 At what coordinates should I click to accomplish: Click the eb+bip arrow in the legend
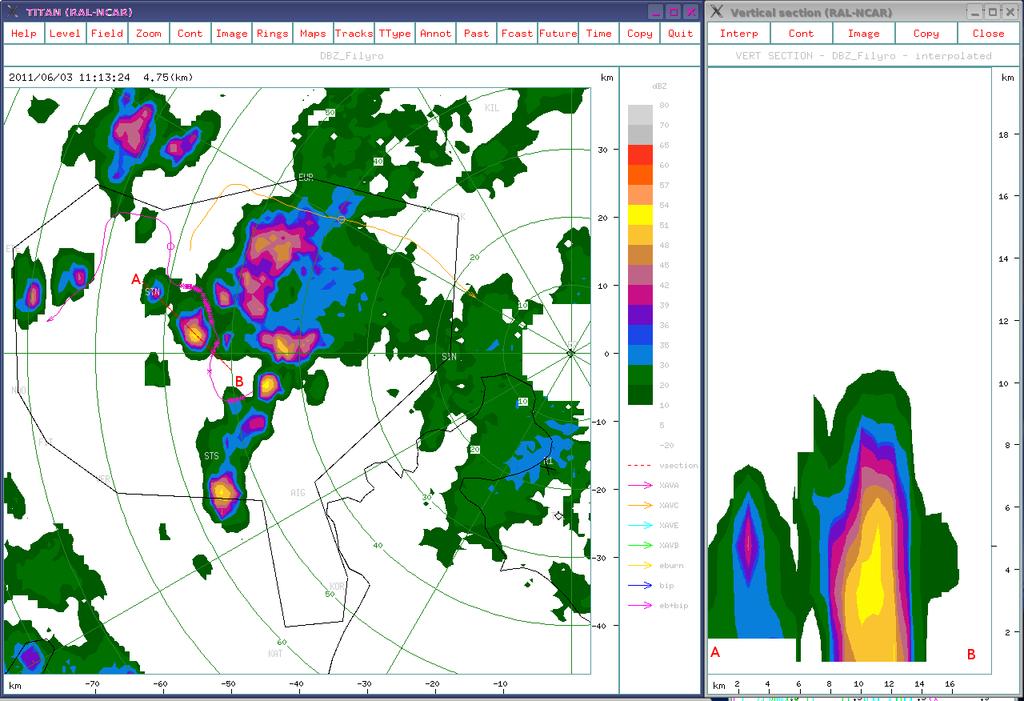(x=640, y=605)
